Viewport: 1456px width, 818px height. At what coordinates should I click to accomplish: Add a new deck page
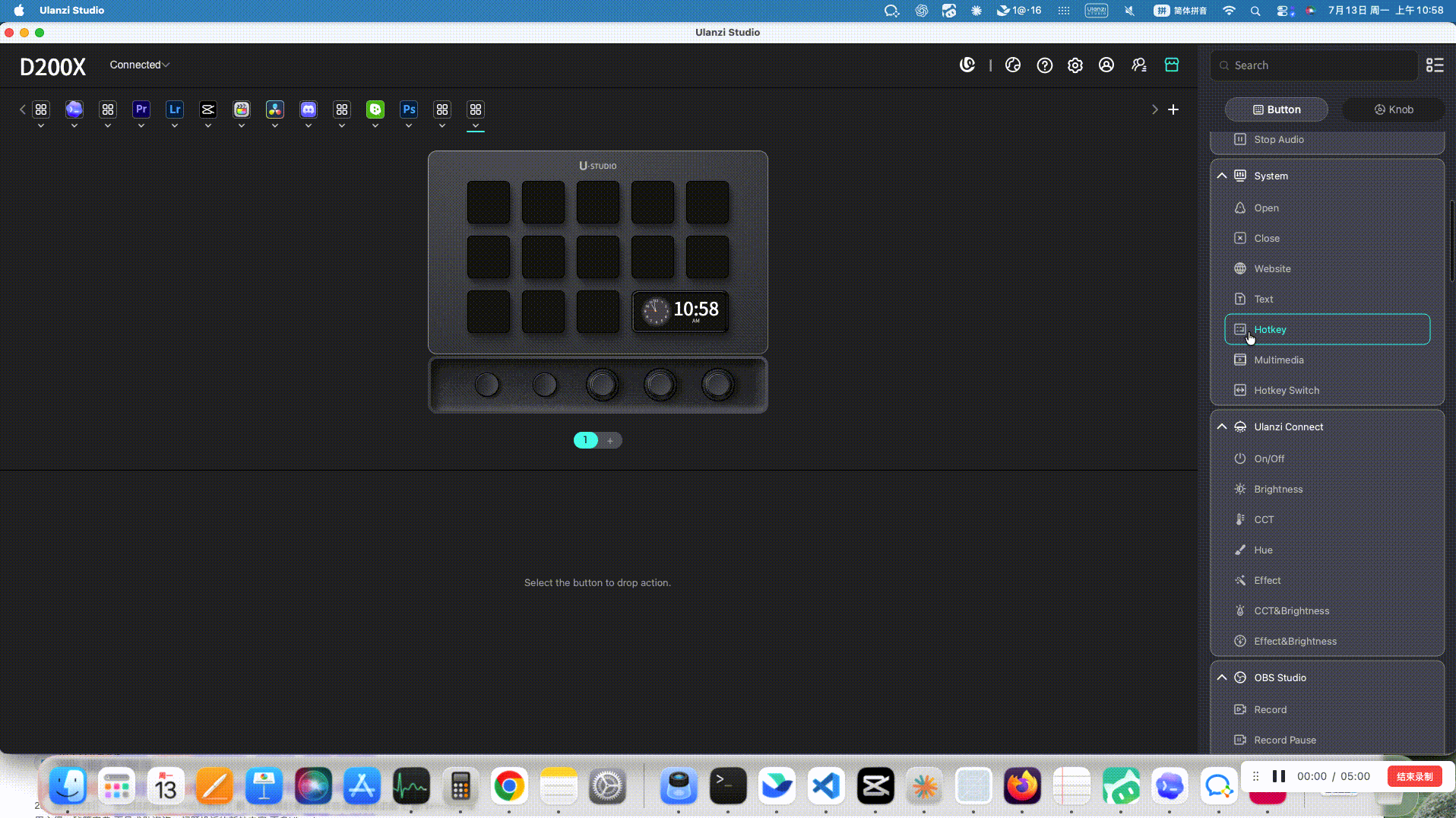point(610,440)
